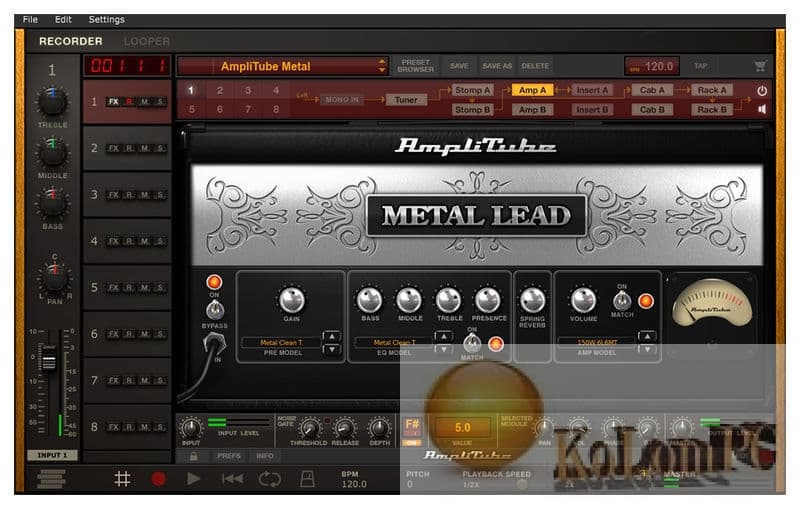Screen dimensions: 800x509
Task: Open the INFO panel
Action: 265,456
